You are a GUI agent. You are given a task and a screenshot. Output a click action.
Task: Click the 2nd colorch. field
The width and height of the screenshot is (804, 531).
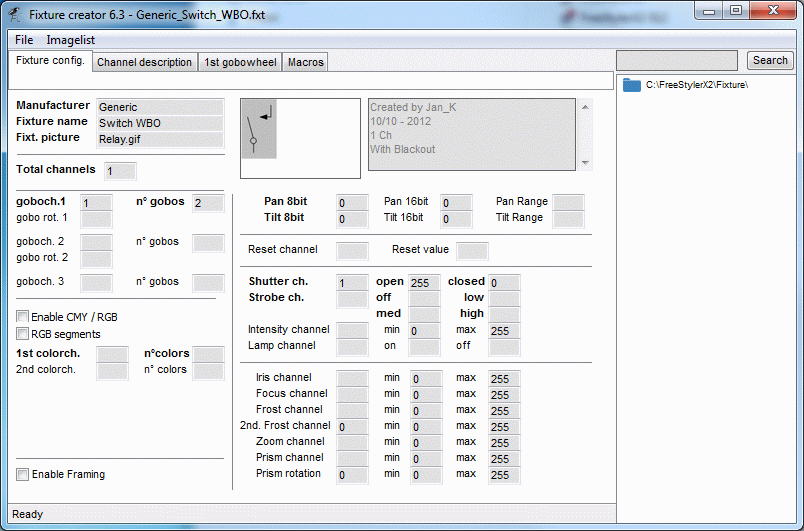pyautogui.click(x=112, y=371)
